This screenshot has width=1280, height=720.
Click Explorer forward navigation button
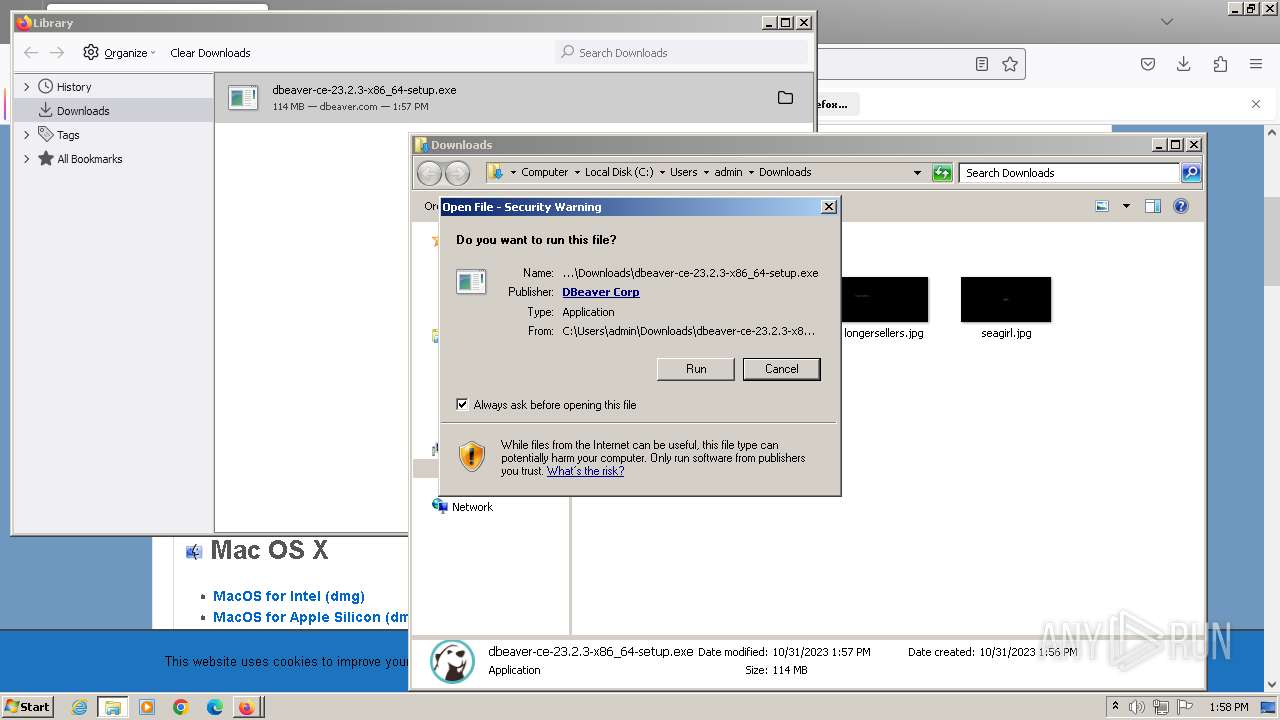click(x=457, y=173)
